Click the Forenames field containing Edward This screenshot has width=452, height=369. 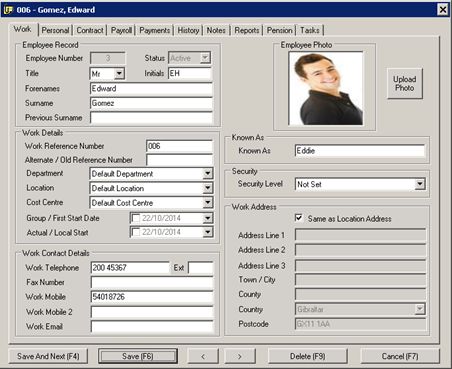pos(151,89)
